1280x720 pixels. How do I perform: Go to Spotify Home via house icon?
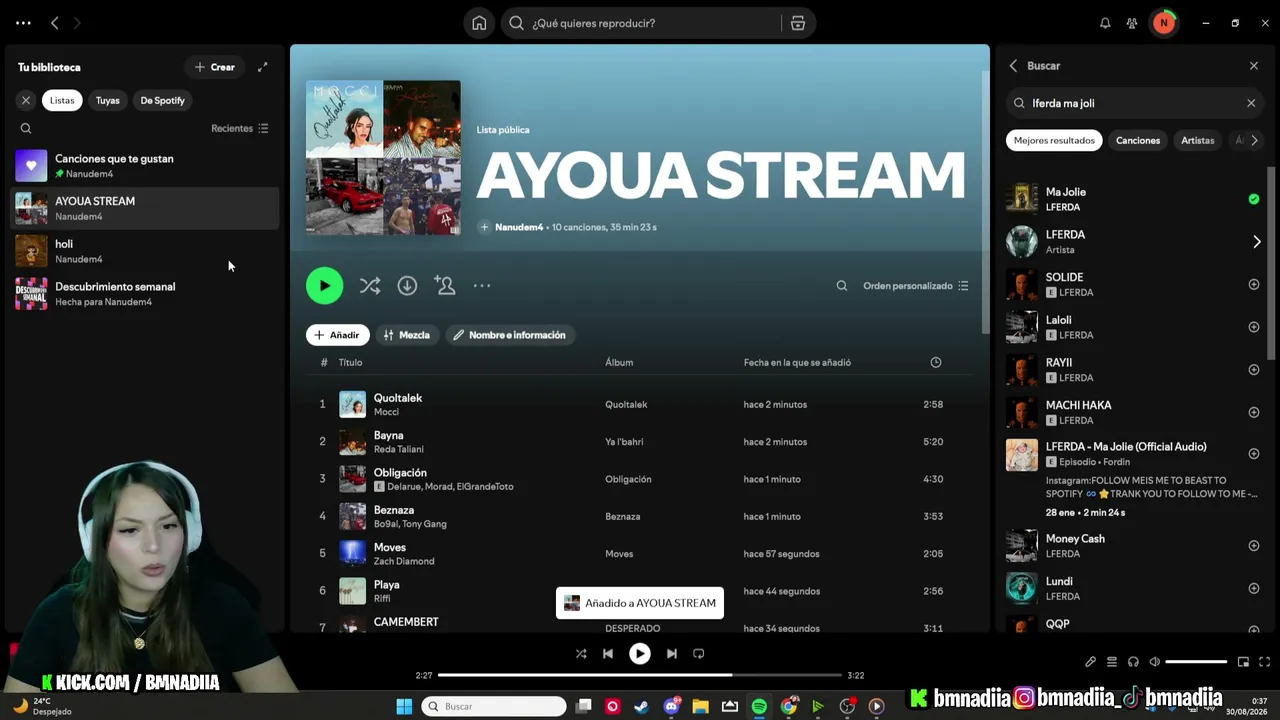coord(479,23)
